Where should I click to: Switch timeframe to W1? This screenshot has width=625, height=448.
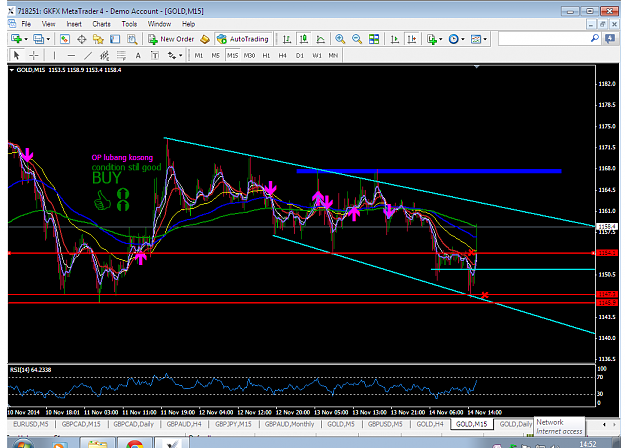[x=316, y=55]
